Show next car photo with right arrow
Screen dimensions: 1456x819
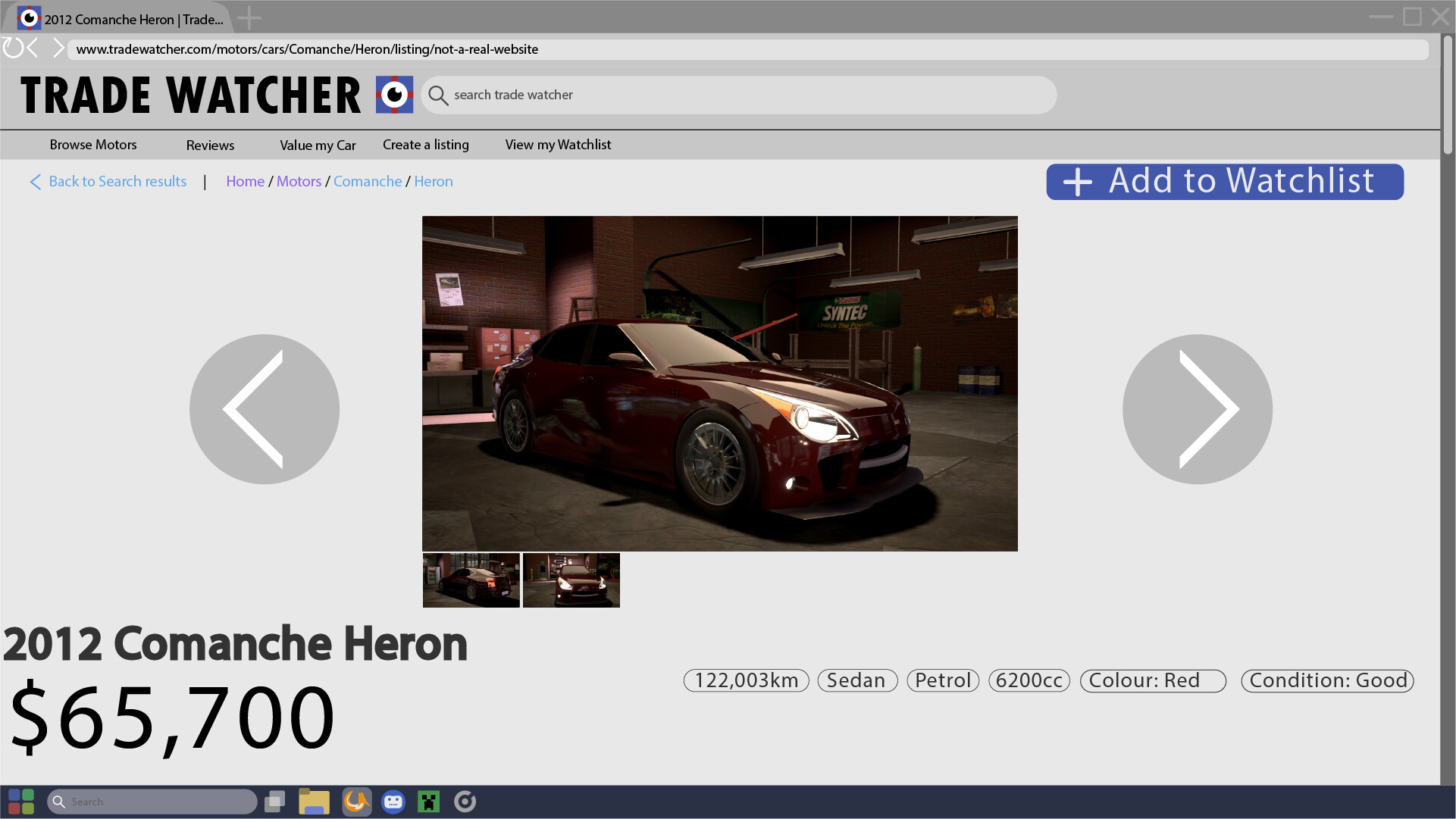[x=1197, y=409]
